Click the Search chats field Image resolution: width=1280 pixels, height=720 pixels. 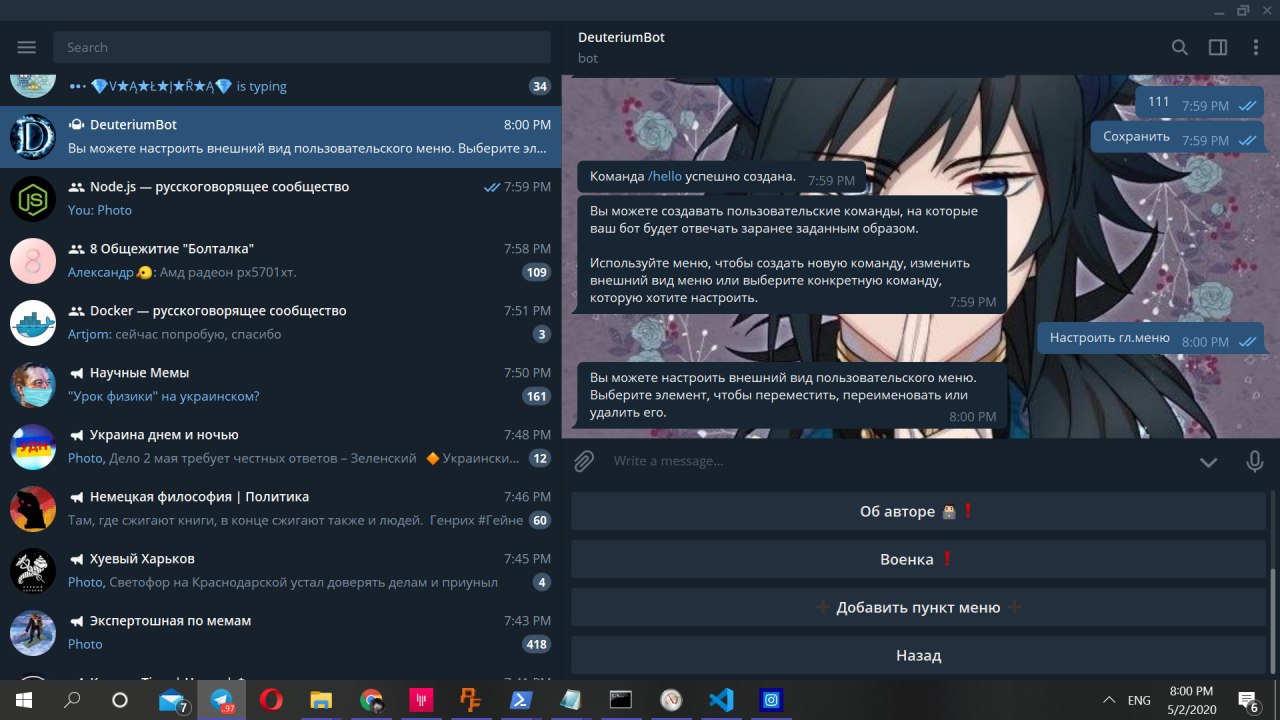[302, 47]
